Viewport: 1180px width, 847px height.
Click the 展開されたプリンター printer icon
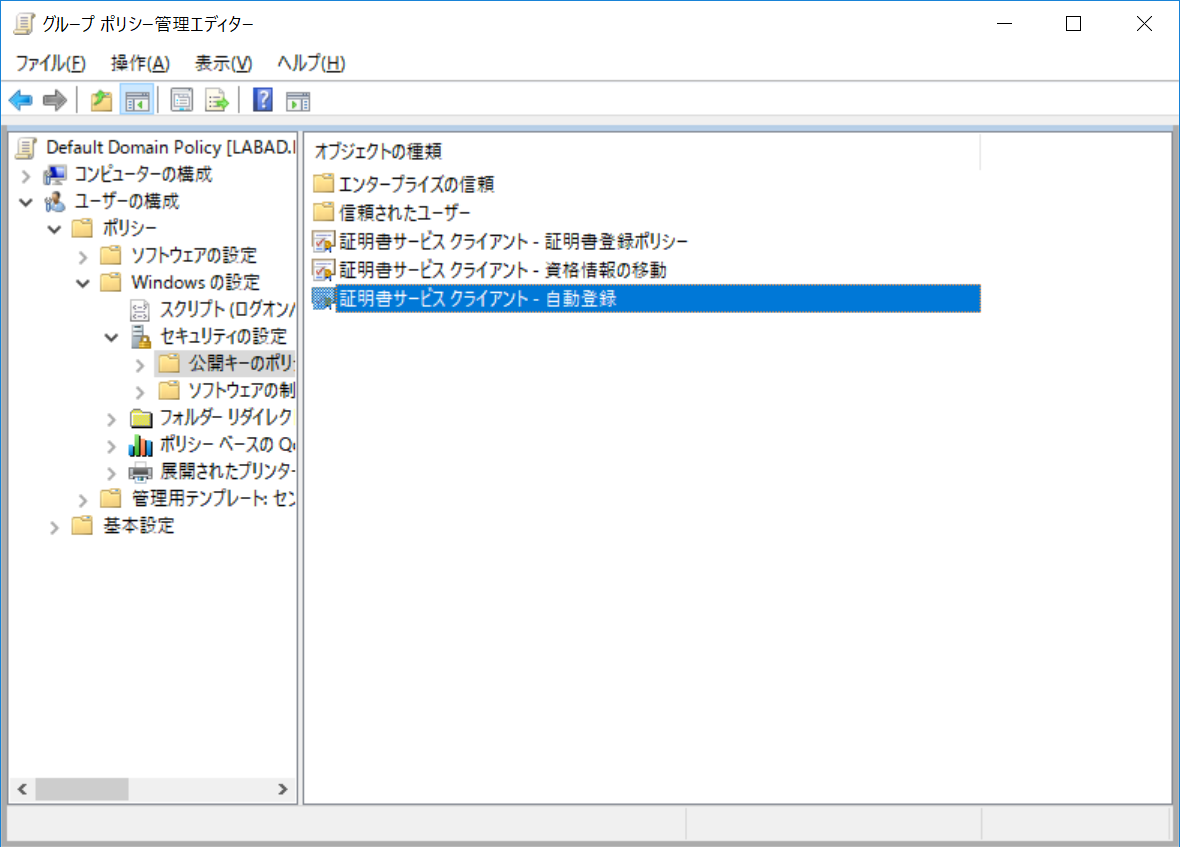[x=140, y=472]
